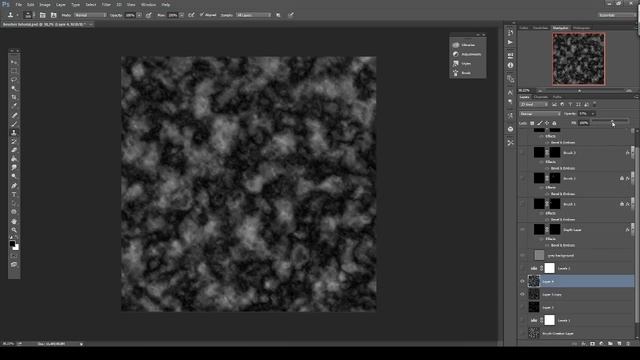The height and width of the screenshot is (360, 640).
Task: Show the Brush Creation Layer visibility box
Action: click(x=522, y=333)
